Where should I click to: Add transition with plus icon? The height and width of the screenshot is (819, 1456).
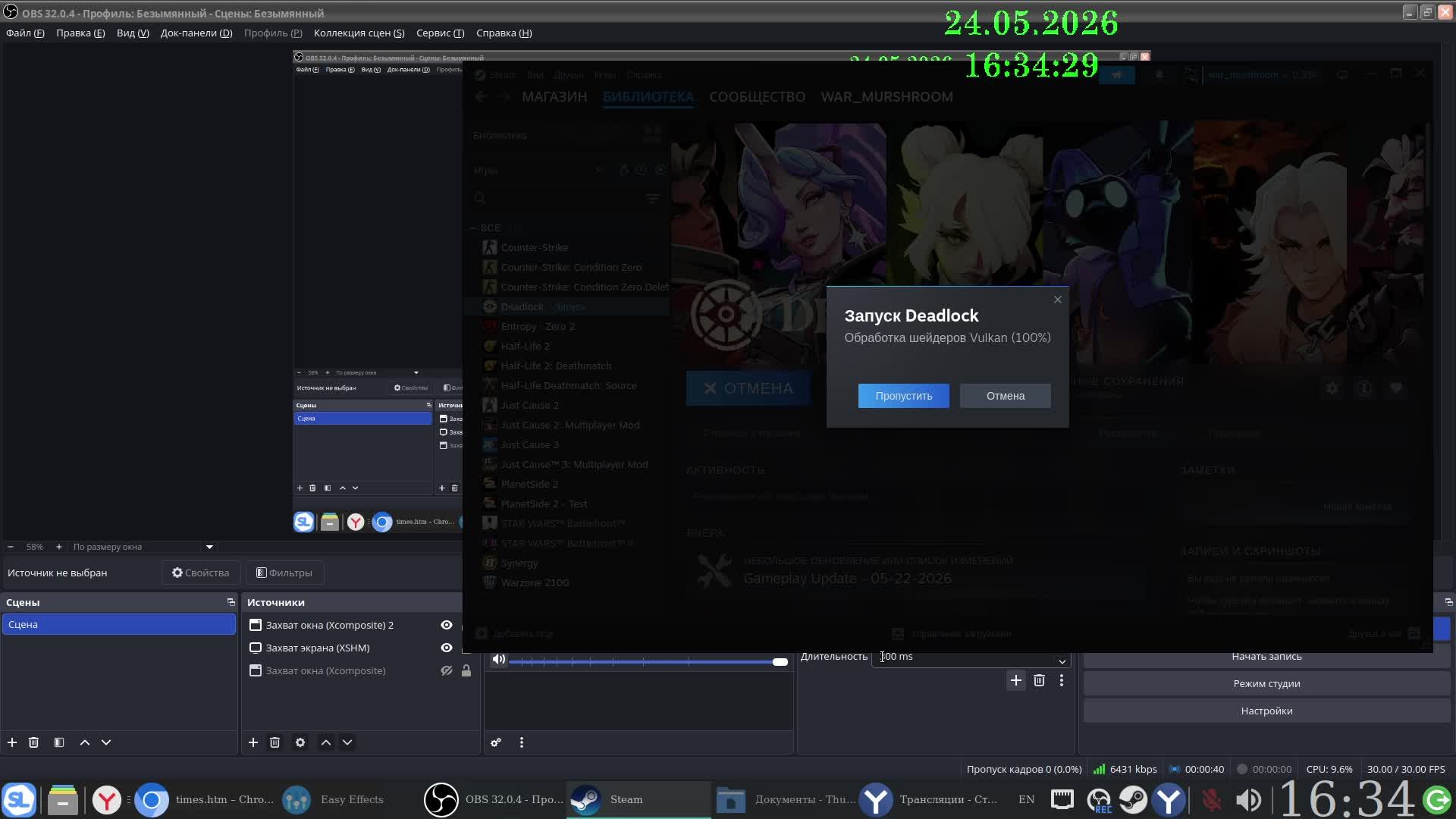[1016, 680]
